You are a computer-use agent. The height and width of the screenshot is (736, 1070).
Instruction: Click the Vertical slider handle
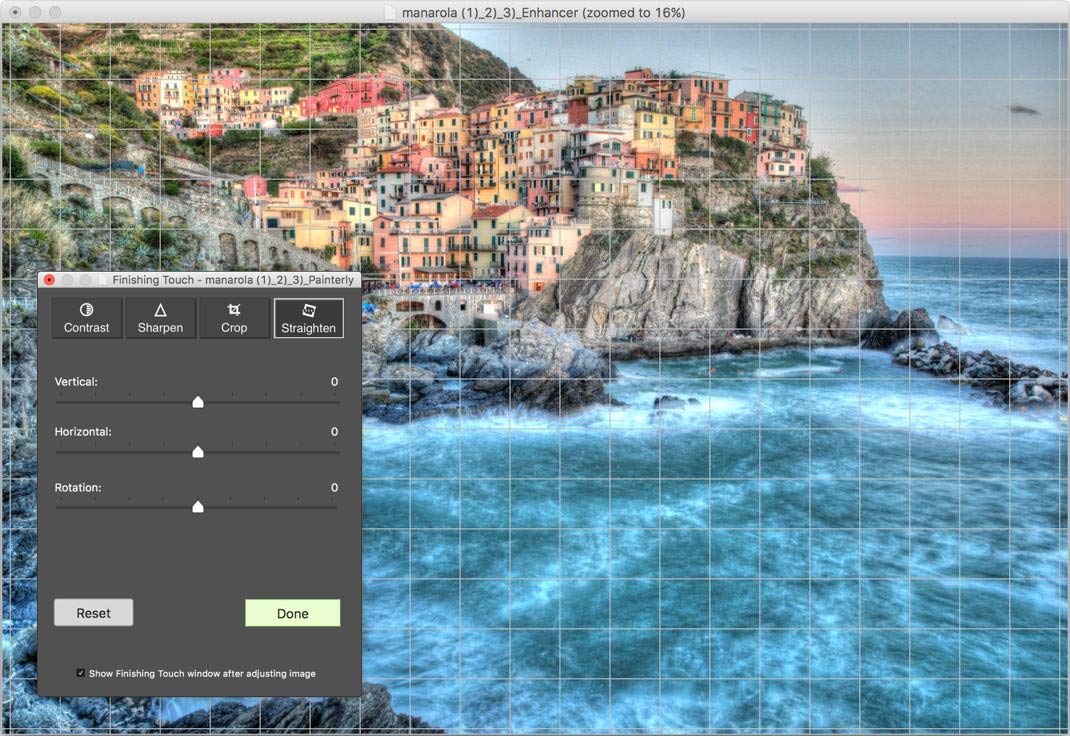click(198, 402)
